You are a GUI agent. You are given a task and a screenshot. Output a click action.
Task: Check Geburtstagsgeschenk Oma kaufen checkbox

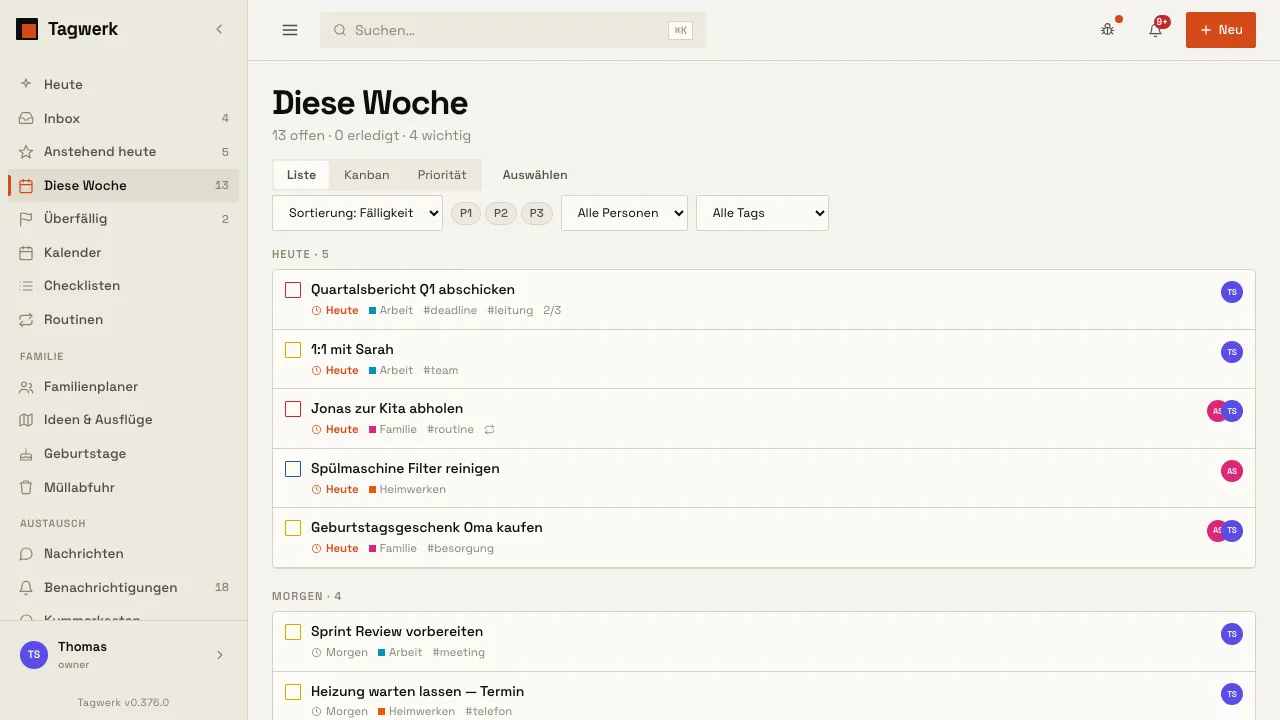click(293, 528)
